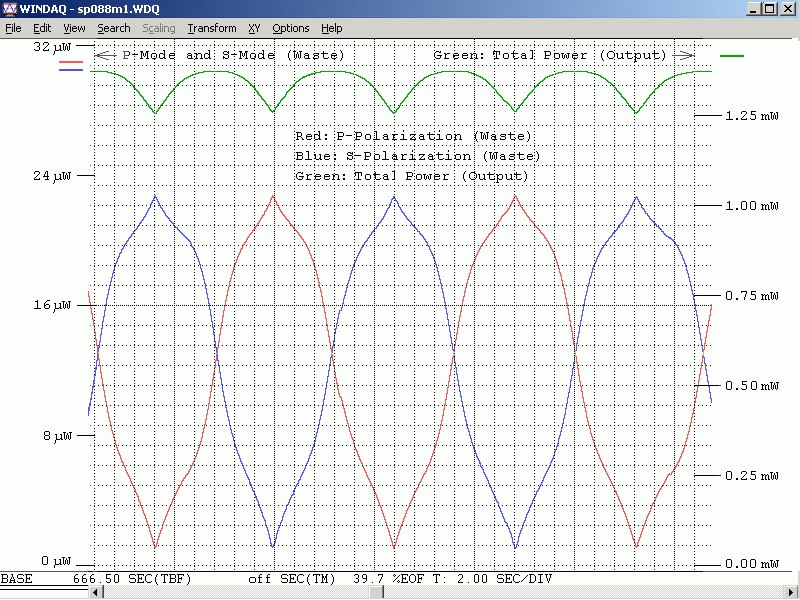Open the Help menu
Viewport: 800px width, 600px height.
click(332, 28)
